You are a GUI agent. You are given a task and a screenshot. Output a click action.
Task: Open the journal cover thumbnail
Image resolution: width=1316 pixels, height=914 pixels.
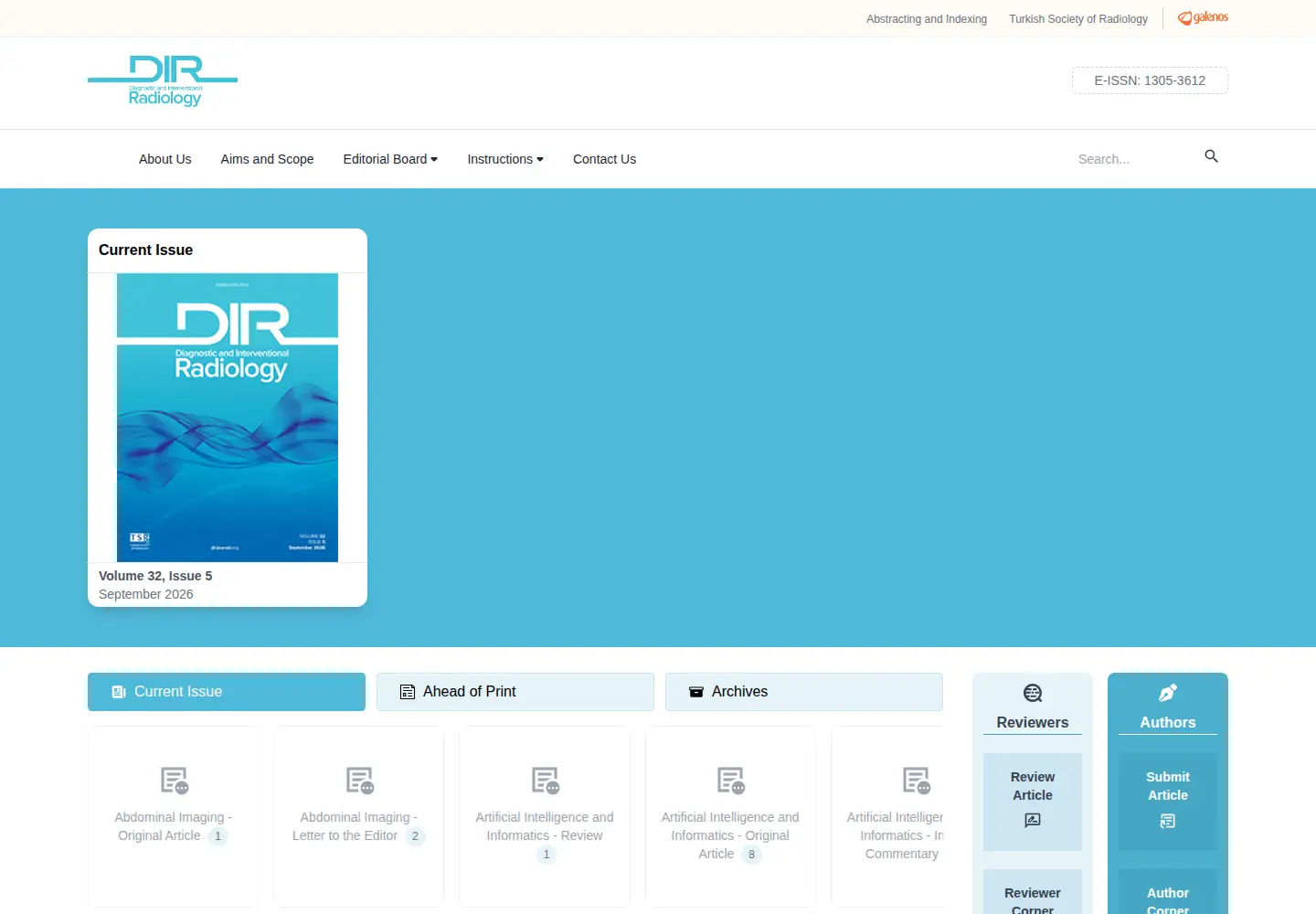click(228, 418)
